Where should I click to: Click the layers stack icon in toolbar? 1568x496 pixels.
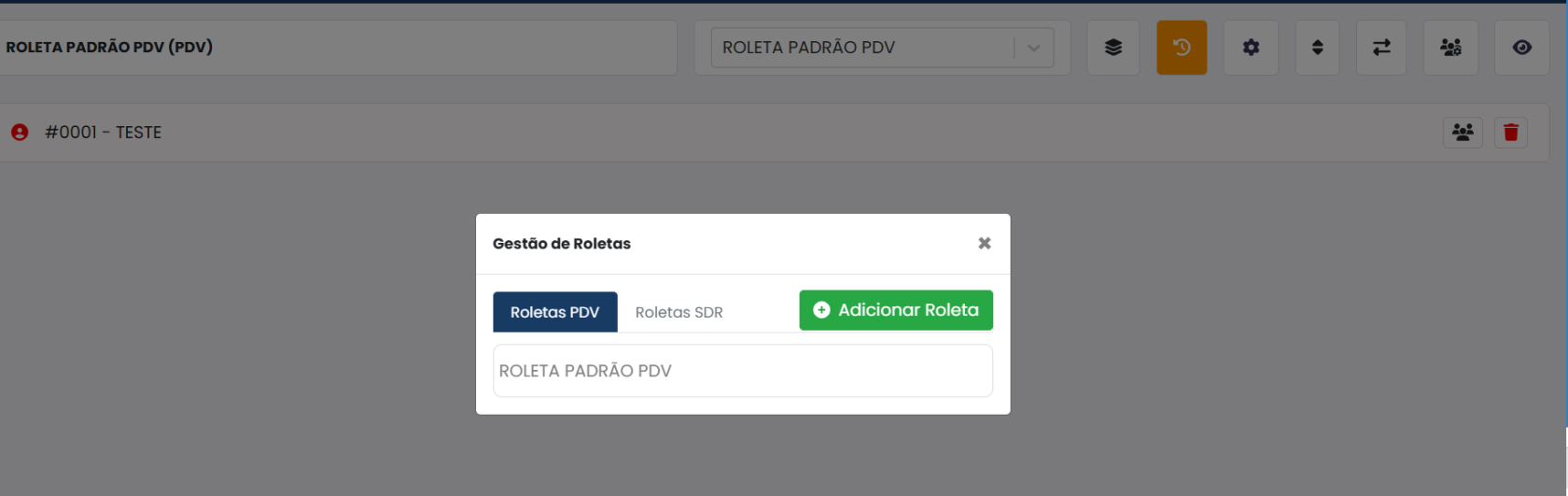[1113, 48]
